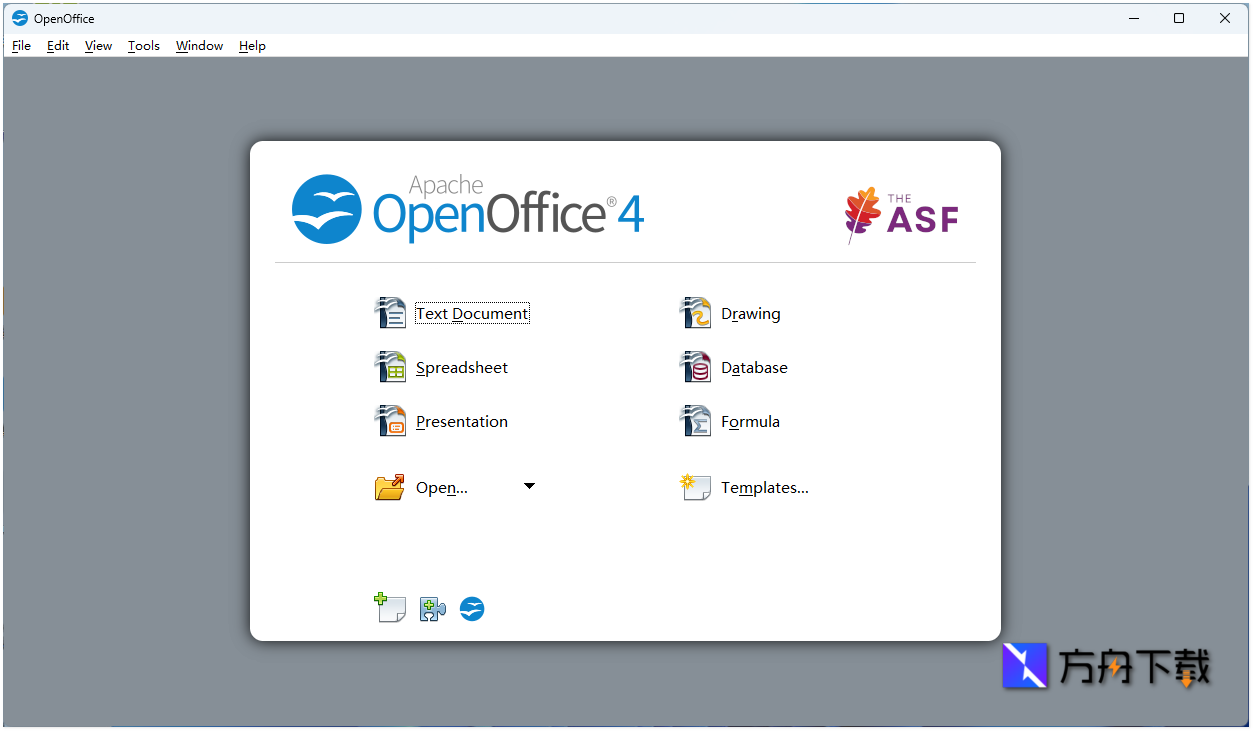Open the File menu
The image size is (1253, 731).
click(x=21, y=46)
